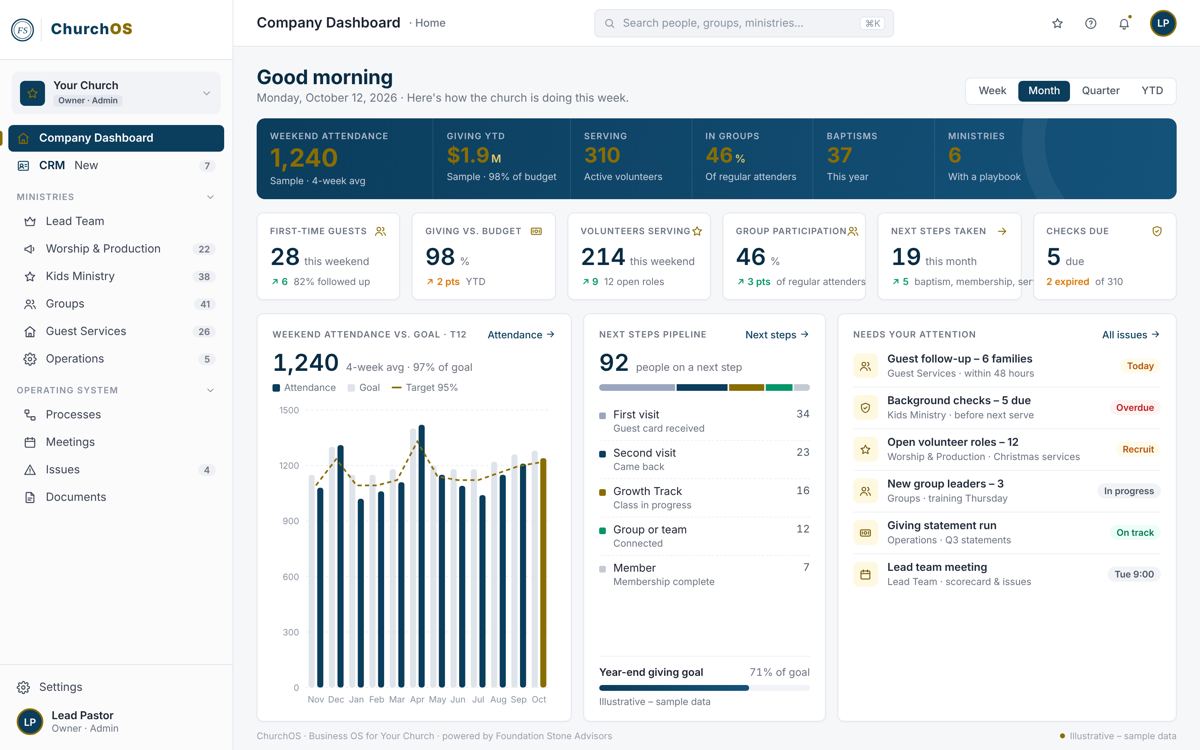Open Company Dashboard in sidebar

pyautogui.click(x=116, y=138)
